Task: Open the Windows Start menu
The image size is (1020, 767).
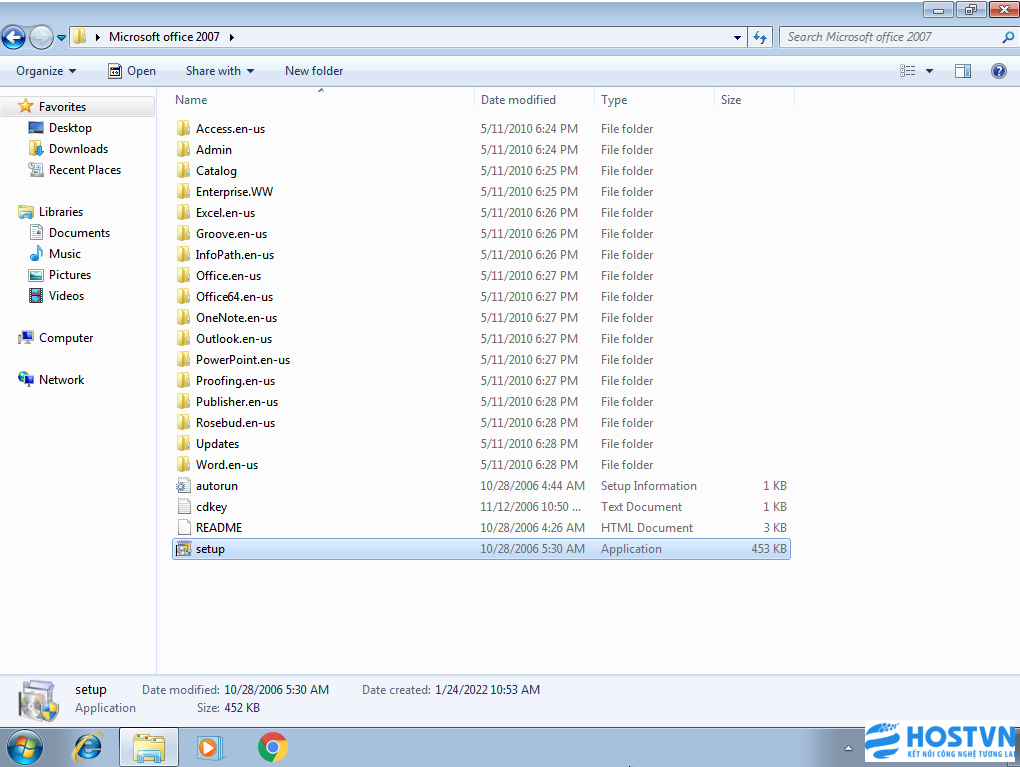Action: (x=24, y=747)
